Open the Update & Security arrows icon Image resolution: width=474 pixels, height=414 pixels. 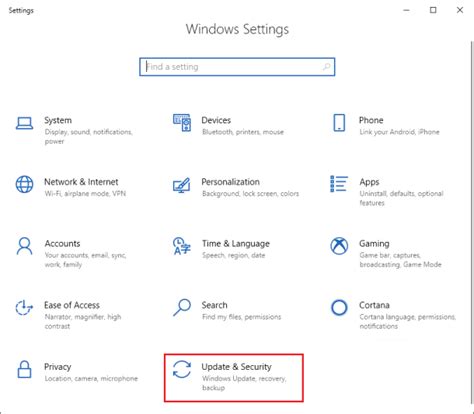[x=182, y=369]
